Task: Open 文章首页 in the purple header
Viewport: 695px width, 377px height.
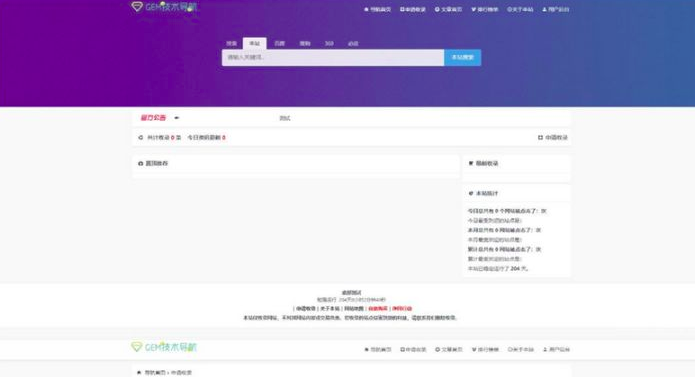Action: (x=449, y=9)
